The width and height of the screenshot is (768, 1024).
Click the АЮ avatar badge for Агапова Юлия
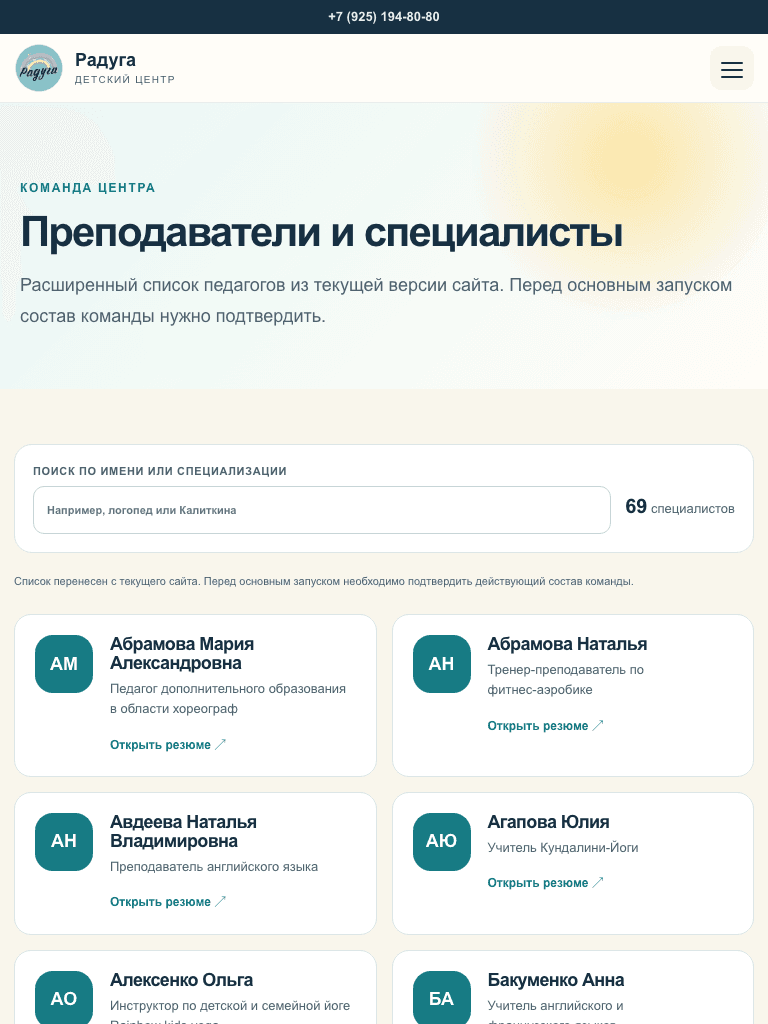click(x=441, y=841)
